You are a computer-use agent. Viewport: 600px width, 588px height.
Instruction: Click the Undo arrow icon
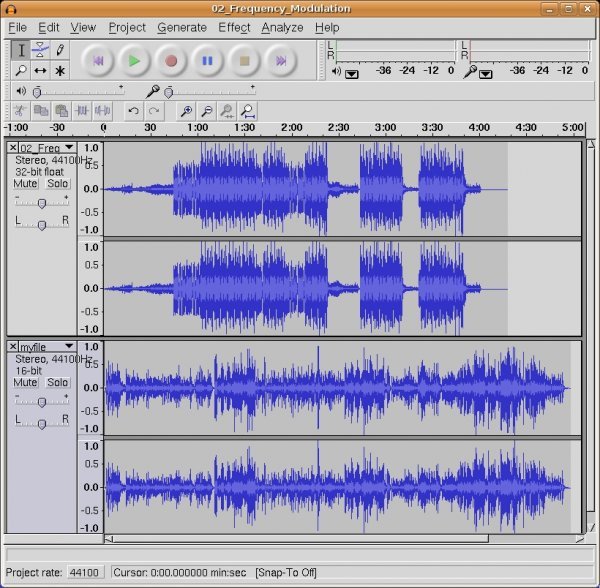133,111
